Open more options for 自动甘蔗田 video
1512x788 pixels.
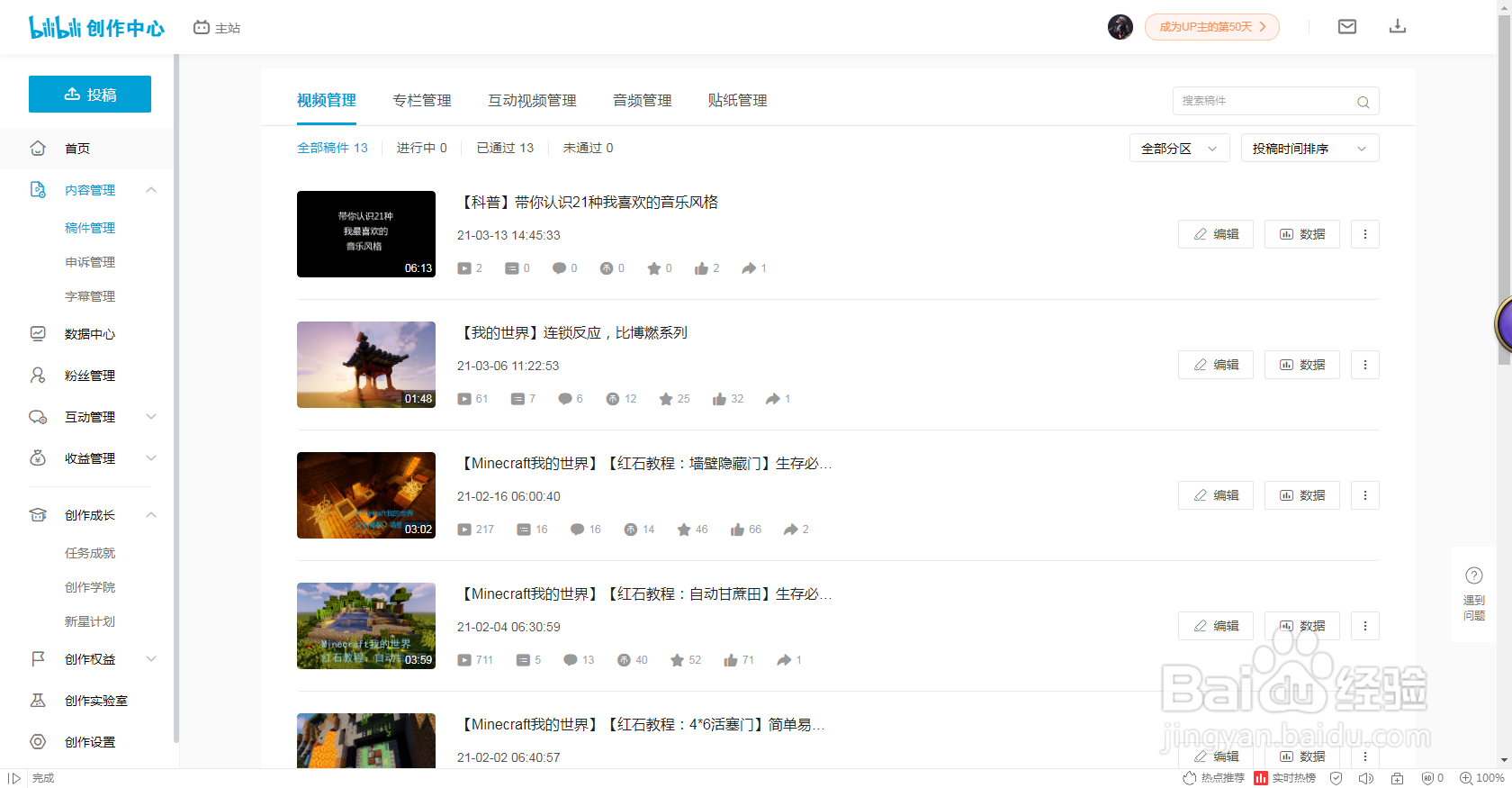pos(1365,626)
